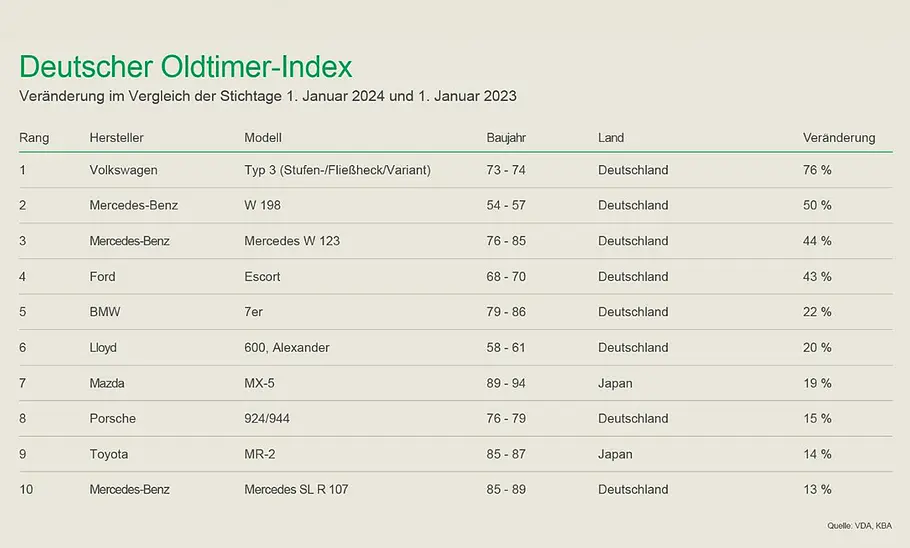This screenshot has height=548, width=910.
Task: Click Deutschland in the Ford row
Action: [633, 277]
